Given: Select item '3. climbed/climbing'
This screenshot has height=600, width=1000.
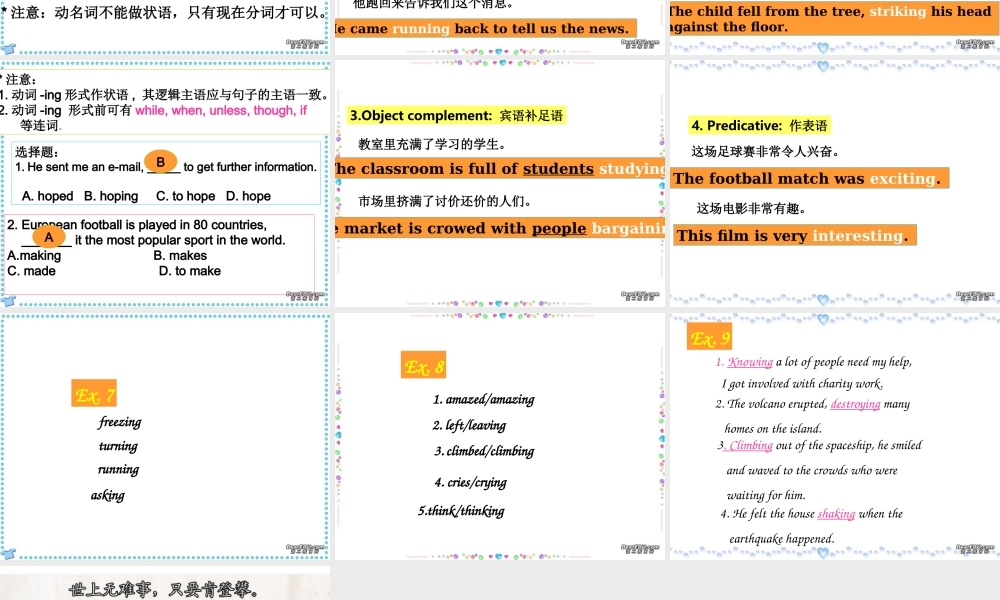Looking at the screenshot, I should click(x=484, y=451).
